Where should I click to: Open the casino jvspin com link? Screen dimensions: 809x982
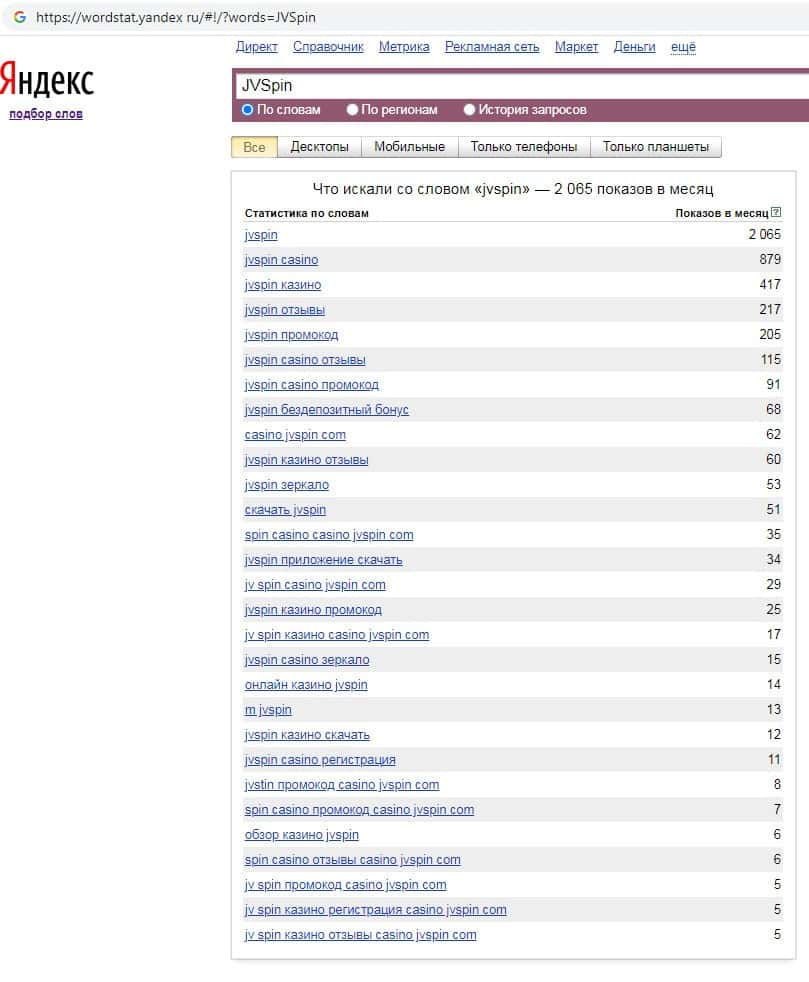tap(295, 435)
